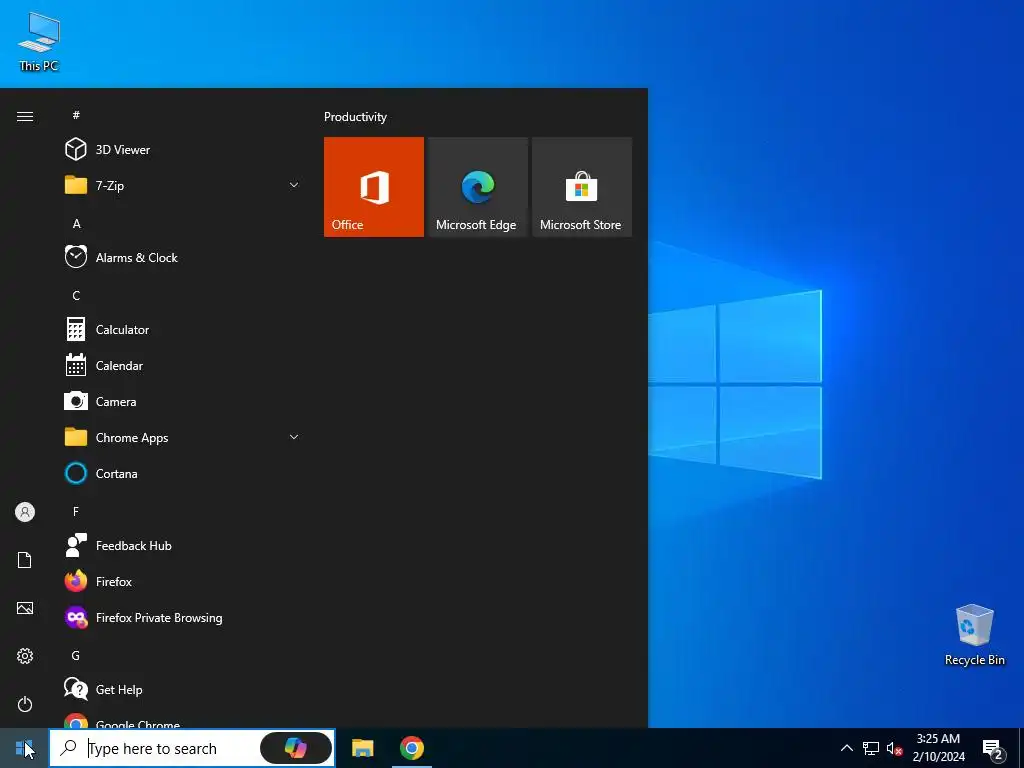Open the network status tray icon
The image size is (1024, 768).
pos(871,748)
